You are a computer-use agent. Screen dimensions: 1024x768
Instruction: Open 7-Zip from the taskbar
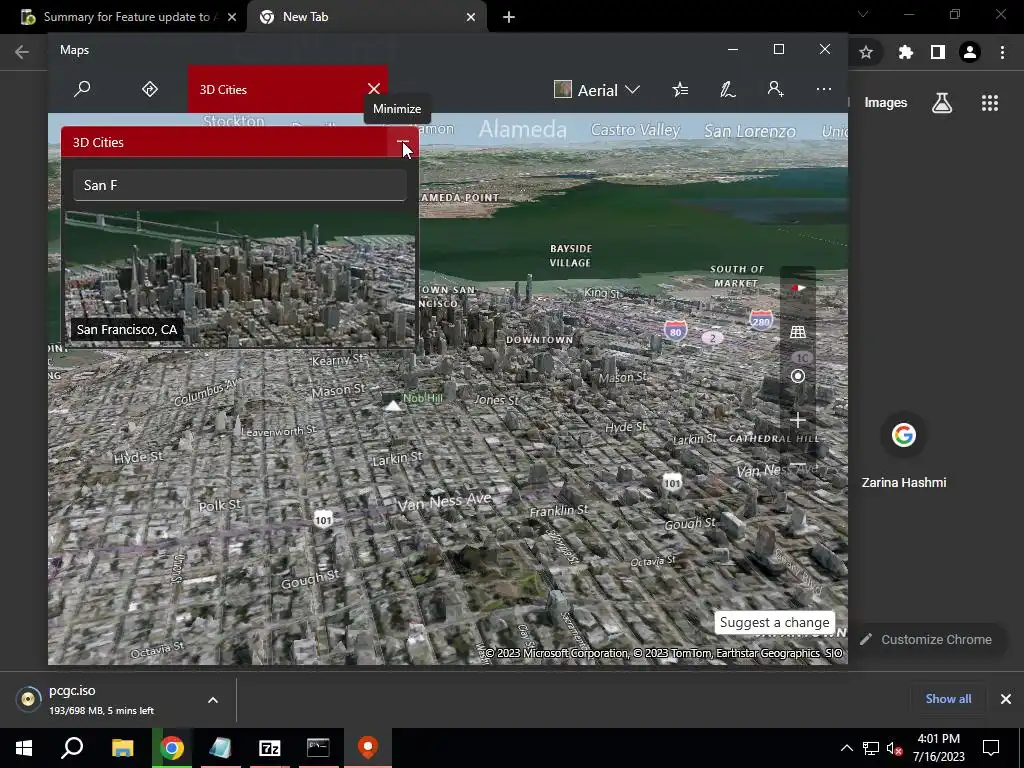(270, 748)
